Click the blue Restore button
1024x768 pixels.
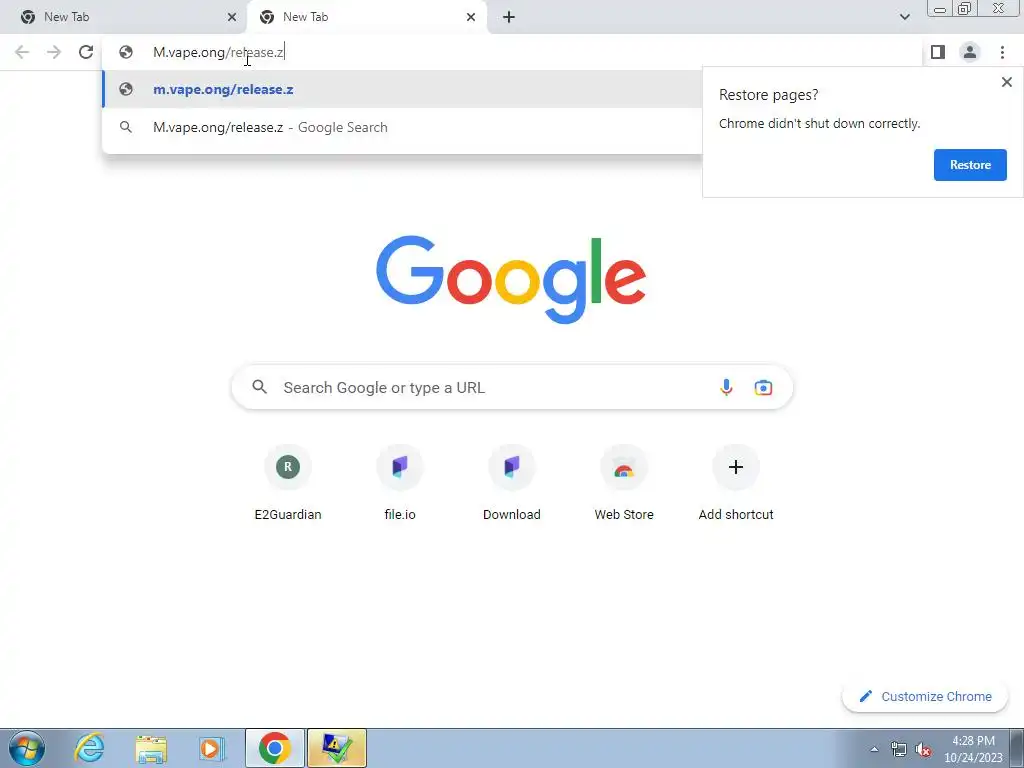point(970,165)
